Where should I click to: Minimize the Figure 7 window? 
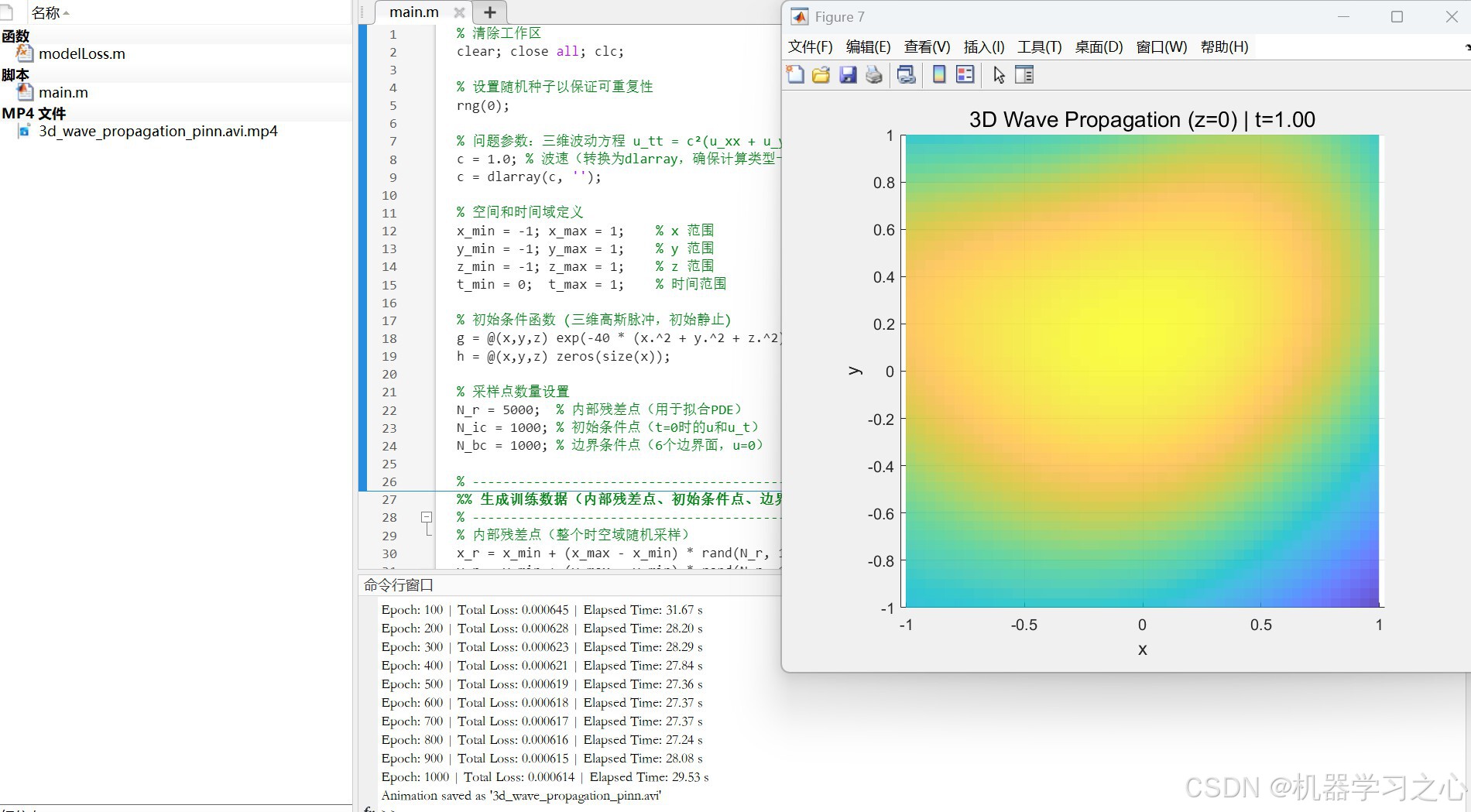coord(1343,17)
